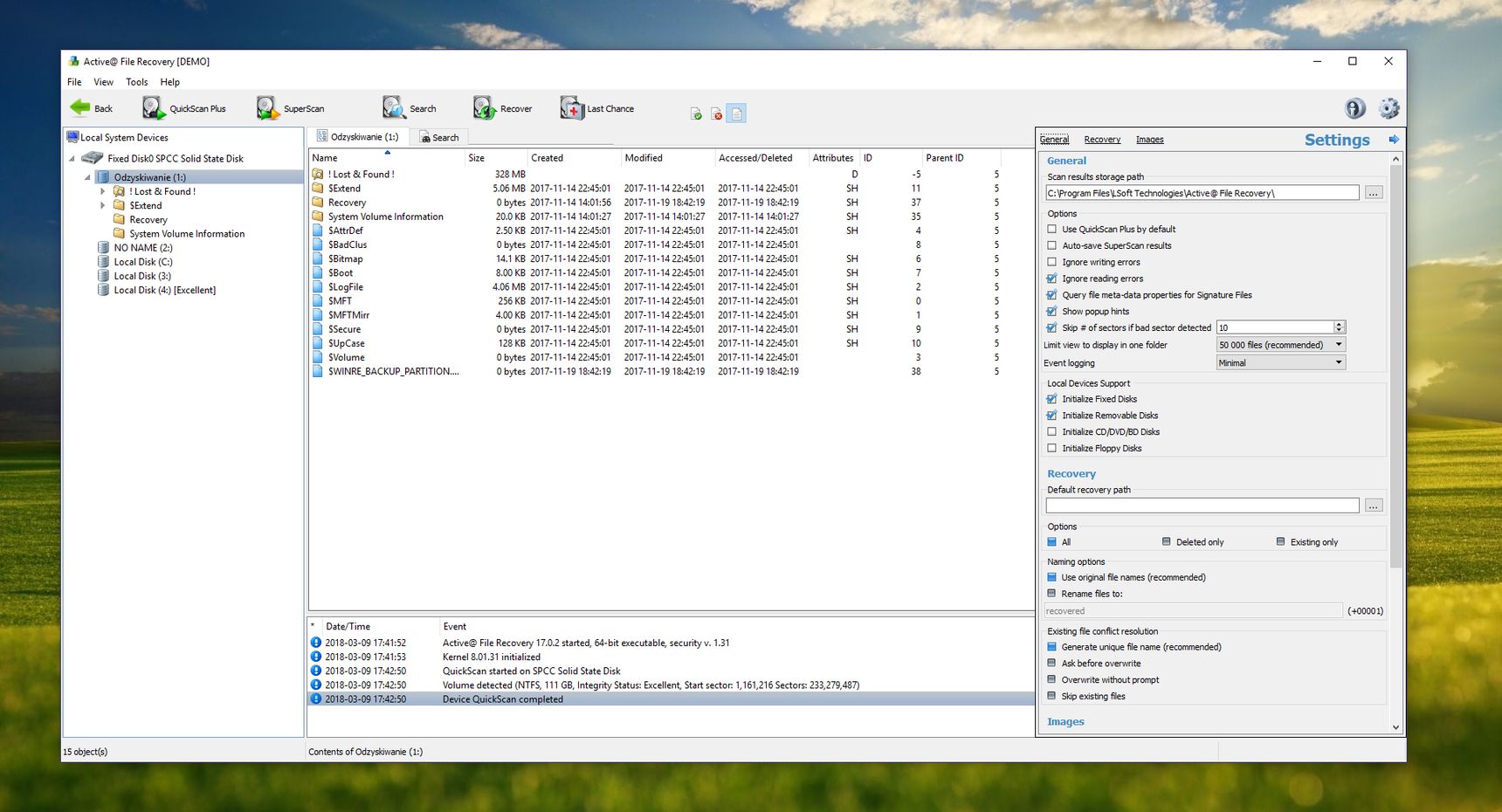Select Existing only recovery option

pos(1281,542)
